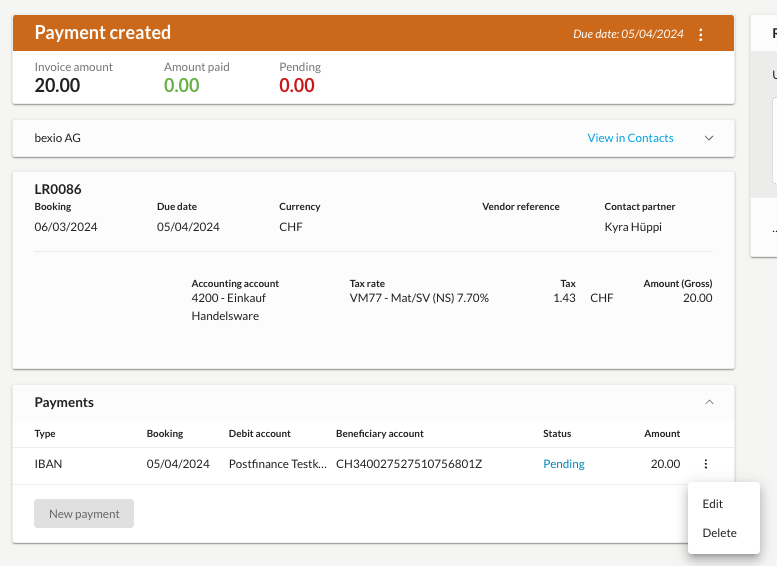Click the payment amount 20.00 in Payments row

pyautogui.click(x=666, y=464)
